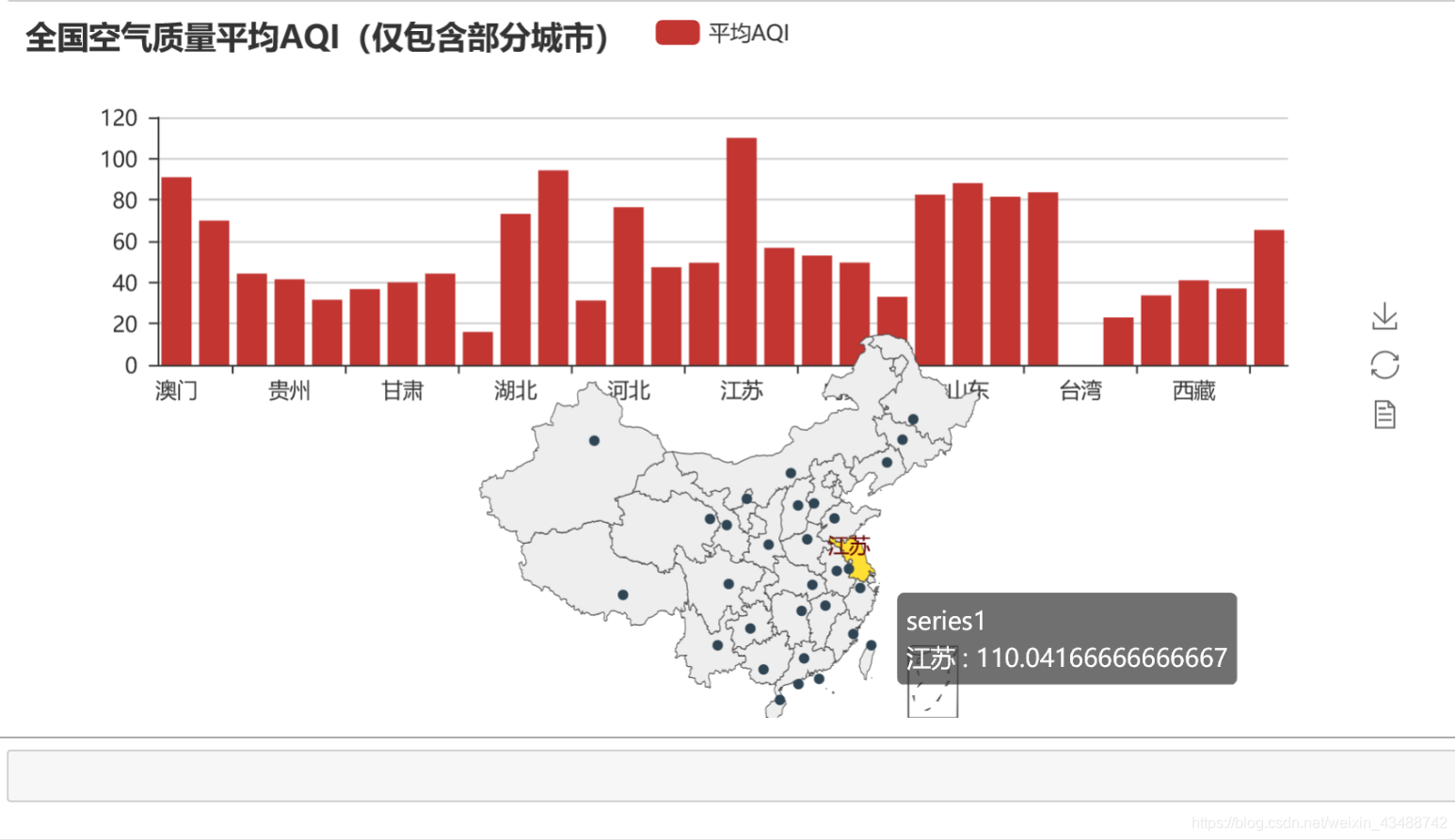Click the 台湾 axis label
The image size is (1456, 840).
pyautogui.click(x=1080, y=390)
